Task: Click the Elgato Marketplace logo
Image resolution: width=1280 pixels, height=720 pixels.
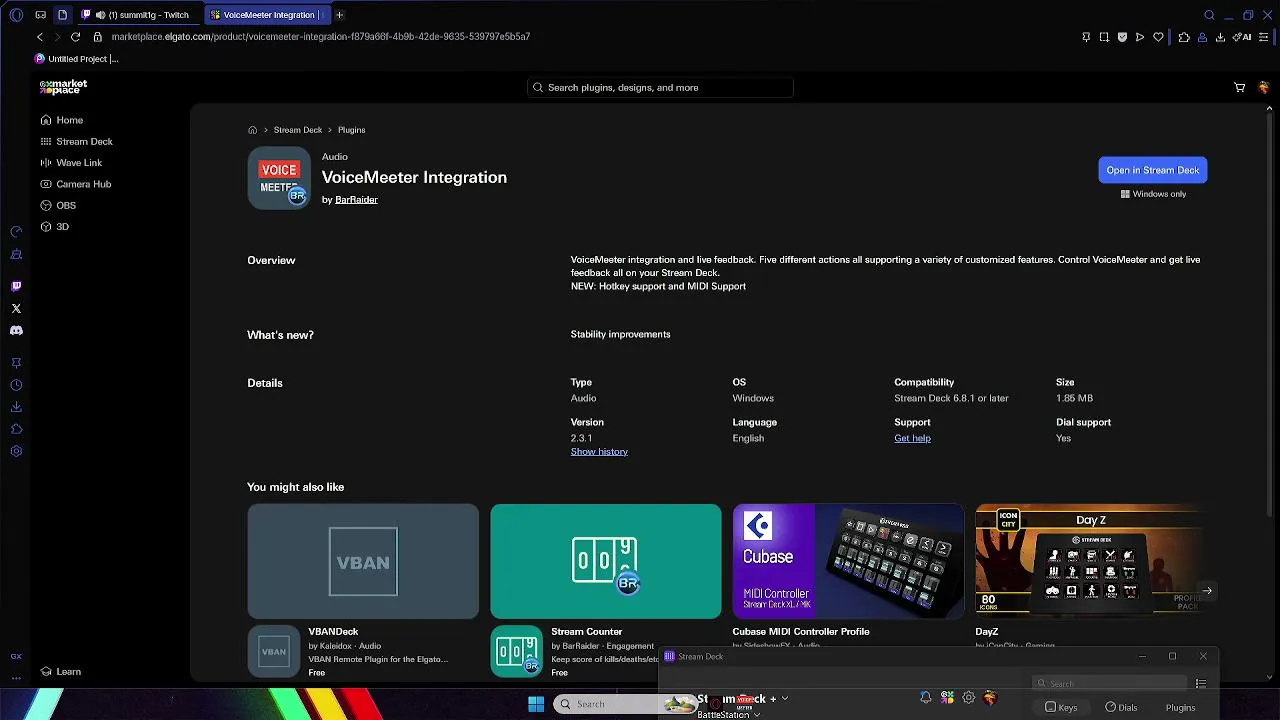Action: tap(63, 87)
